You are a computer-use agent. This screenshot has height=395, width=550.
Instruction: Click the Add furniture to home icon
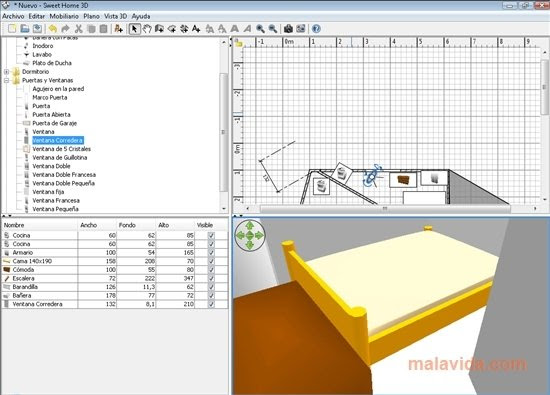(119, 29)
